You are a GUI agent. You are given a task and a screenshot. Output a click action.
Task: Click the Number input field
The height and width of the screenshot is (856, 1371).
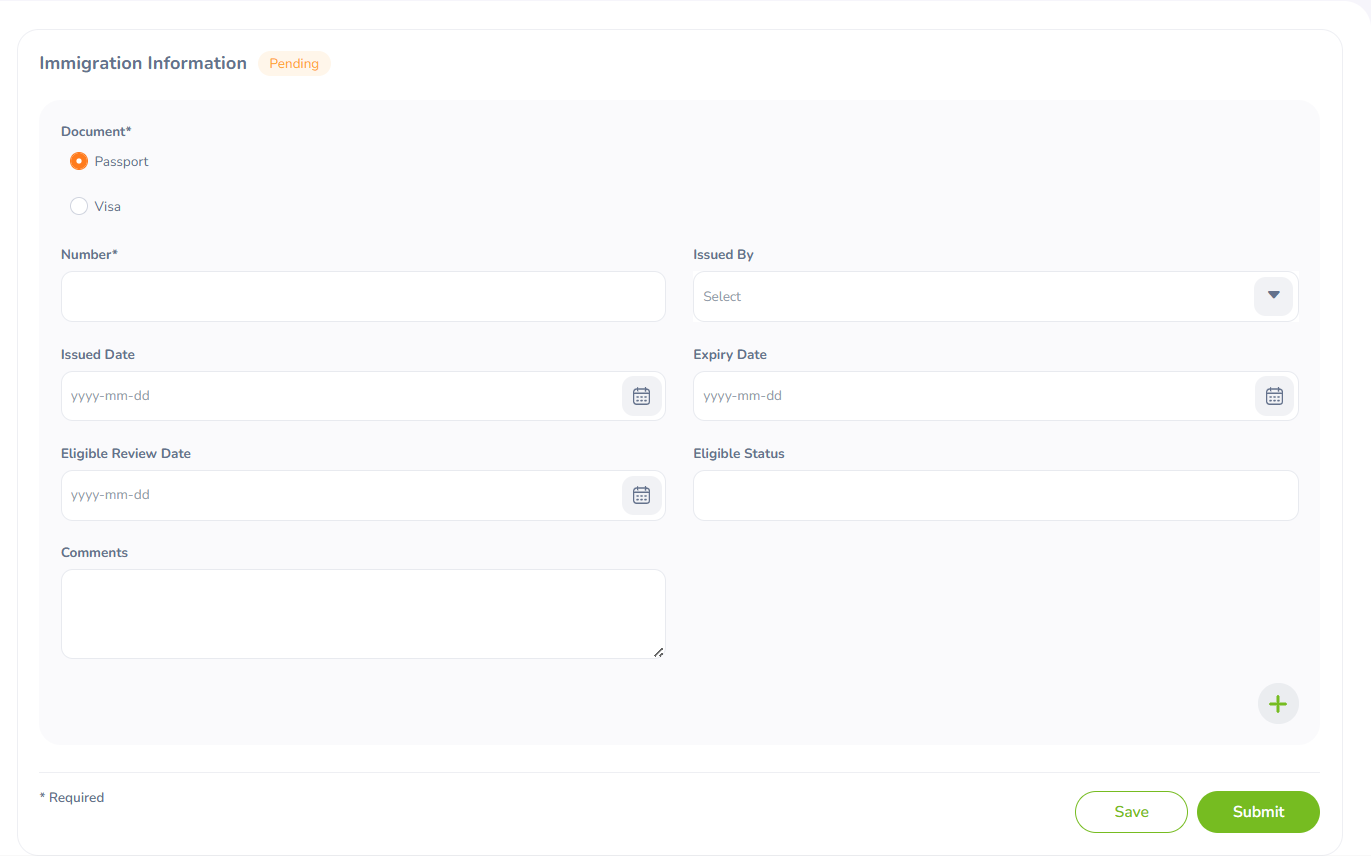[x=363, y=296]
